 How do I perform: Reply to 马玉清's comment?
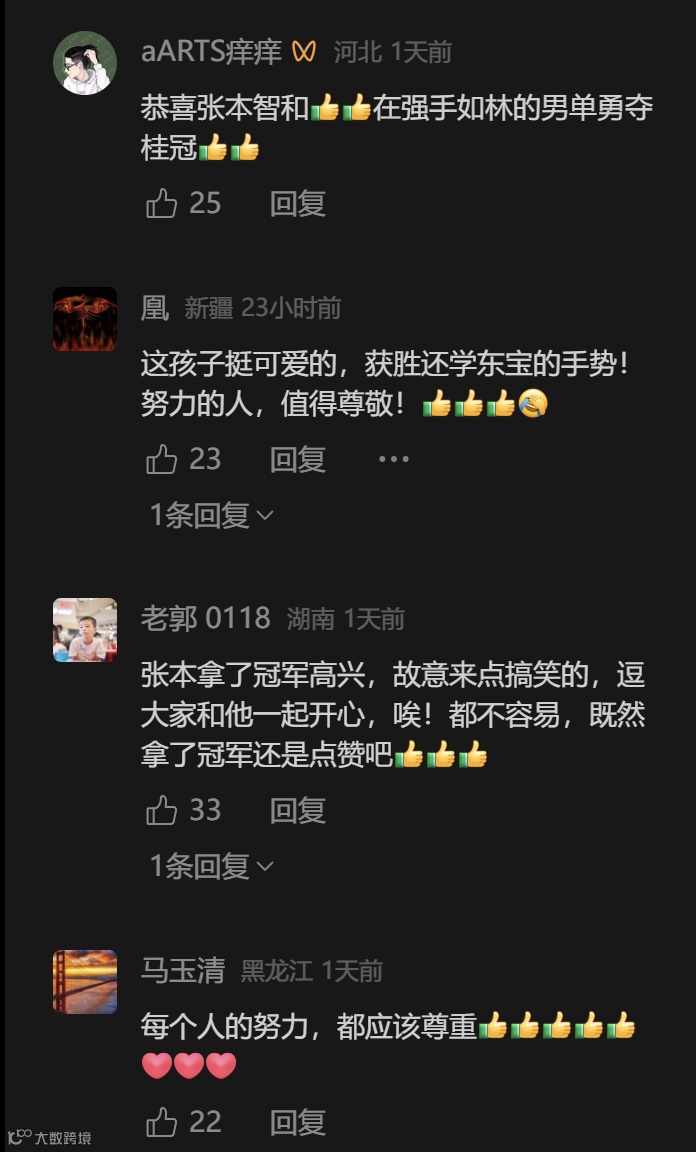298,1122
